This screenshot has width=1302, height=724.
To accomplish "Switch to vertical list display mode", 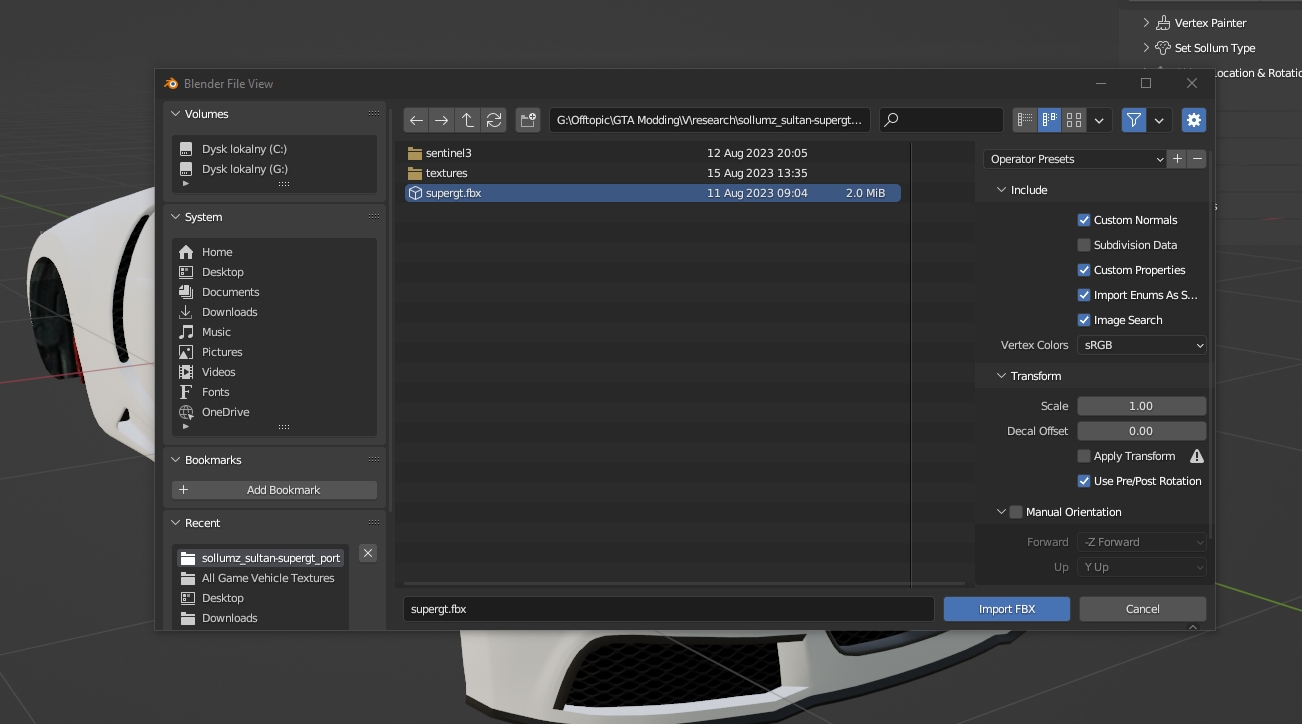I will click(1025, 120).
